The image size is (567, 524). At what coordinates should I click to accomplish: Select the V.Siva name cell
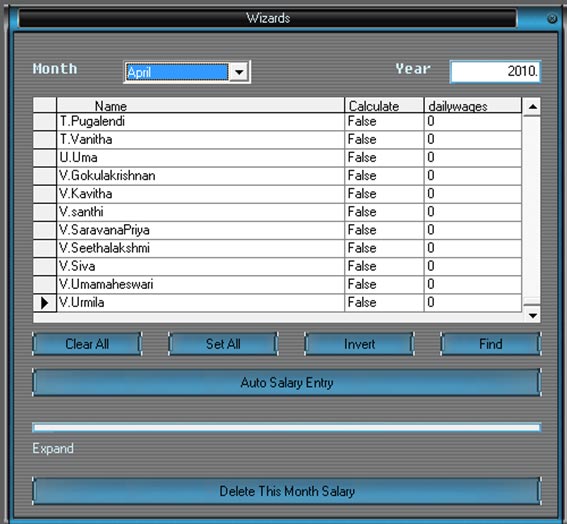click(x=201, y=267)
